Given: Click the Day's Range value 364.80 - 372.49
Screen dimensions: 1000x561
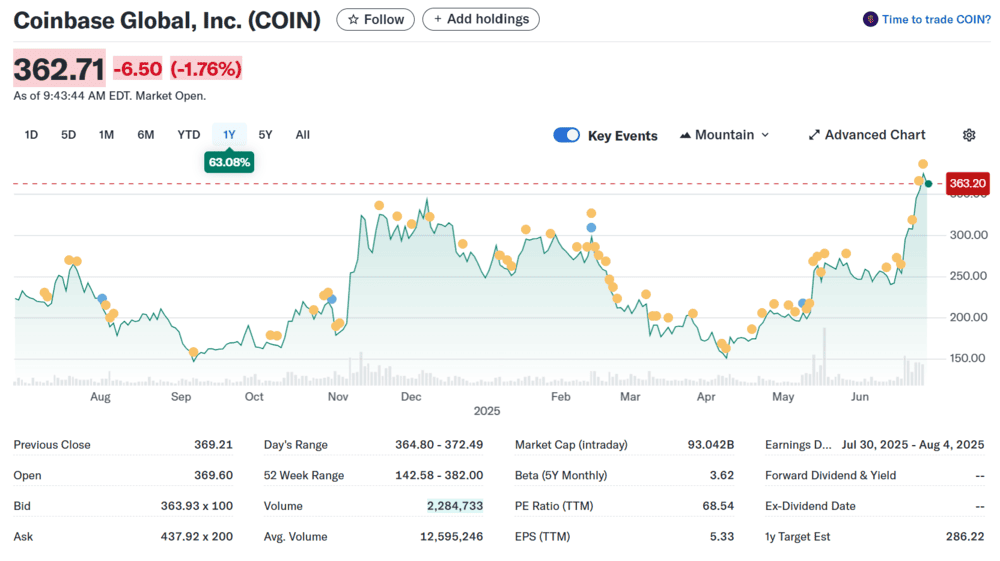Looking at the screenshot, I should (x=439, y=445).
